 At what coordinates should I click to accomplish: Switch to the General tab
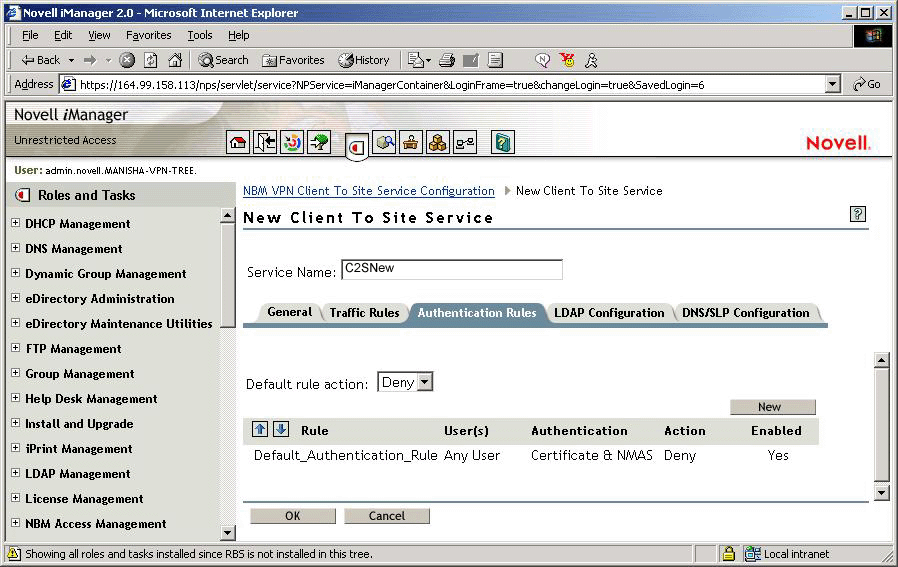(289, 312)
